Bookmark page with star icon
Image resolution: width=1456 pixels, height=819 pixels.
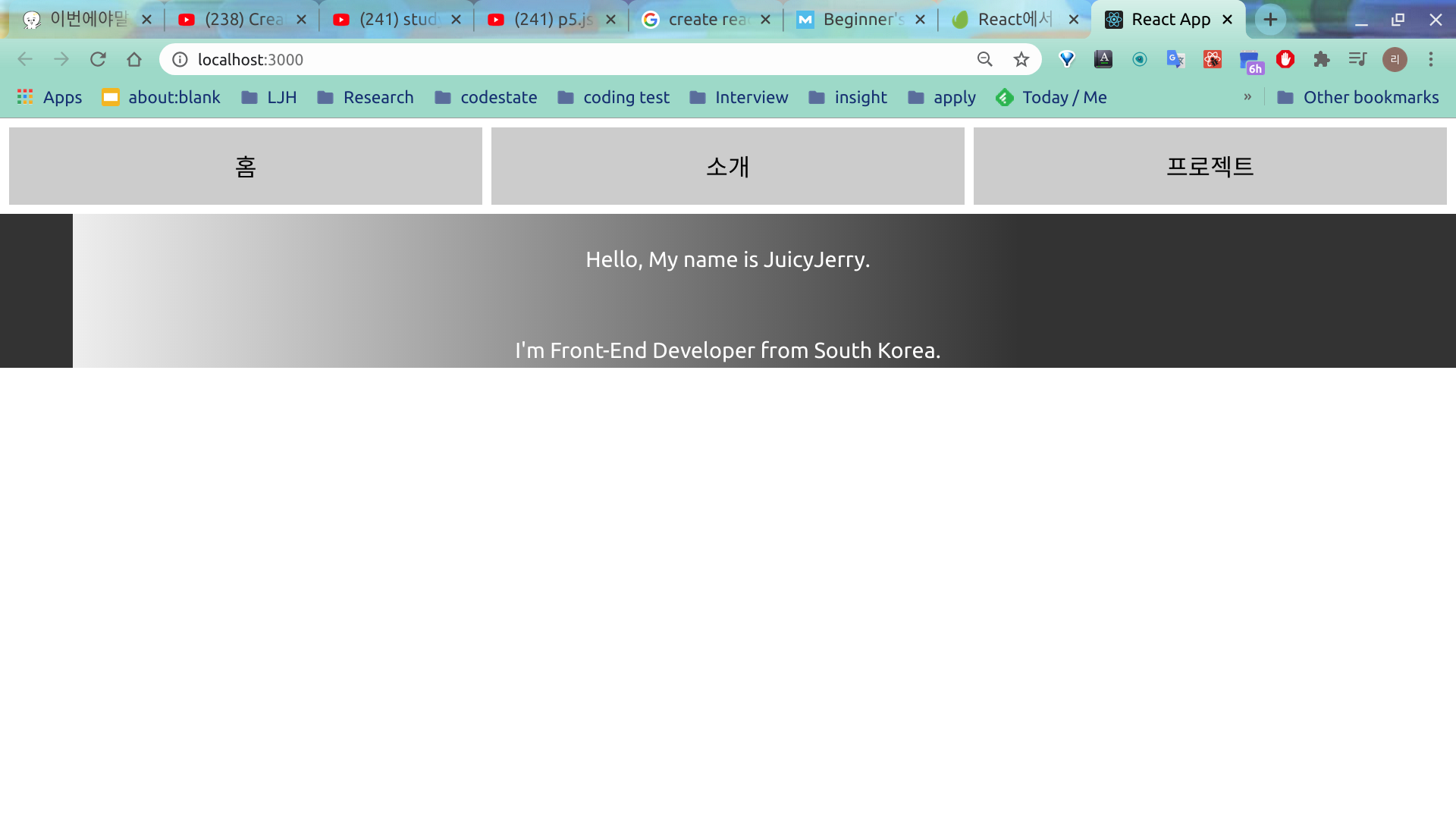point(1021,59)
